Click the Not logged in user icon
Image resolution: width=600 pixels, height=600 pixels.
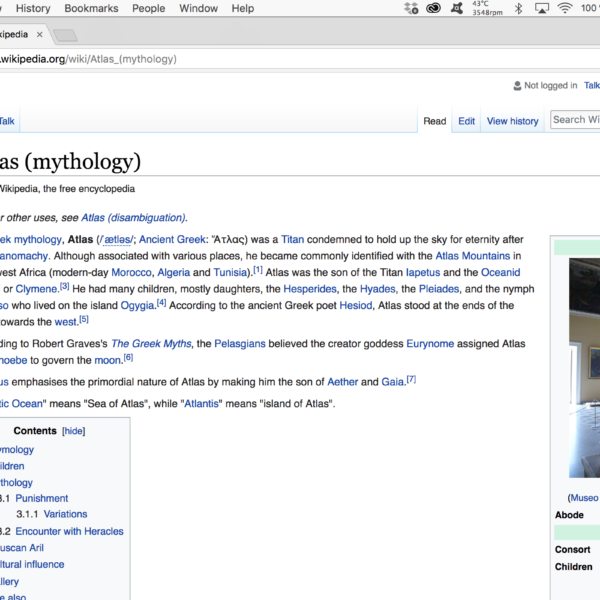[517, 85]
